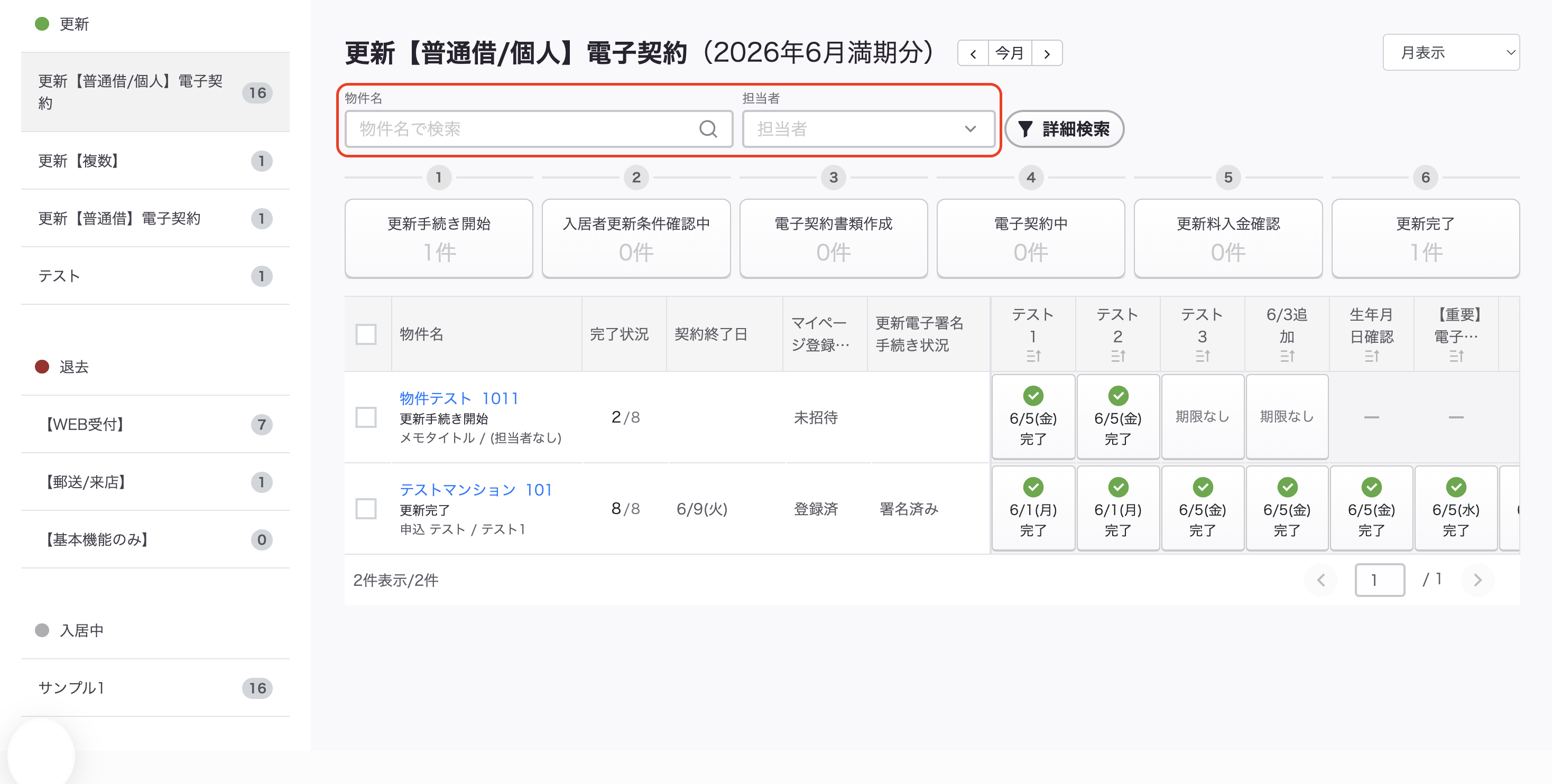Sort by the テスト2 column icon

pos(1117,357)
